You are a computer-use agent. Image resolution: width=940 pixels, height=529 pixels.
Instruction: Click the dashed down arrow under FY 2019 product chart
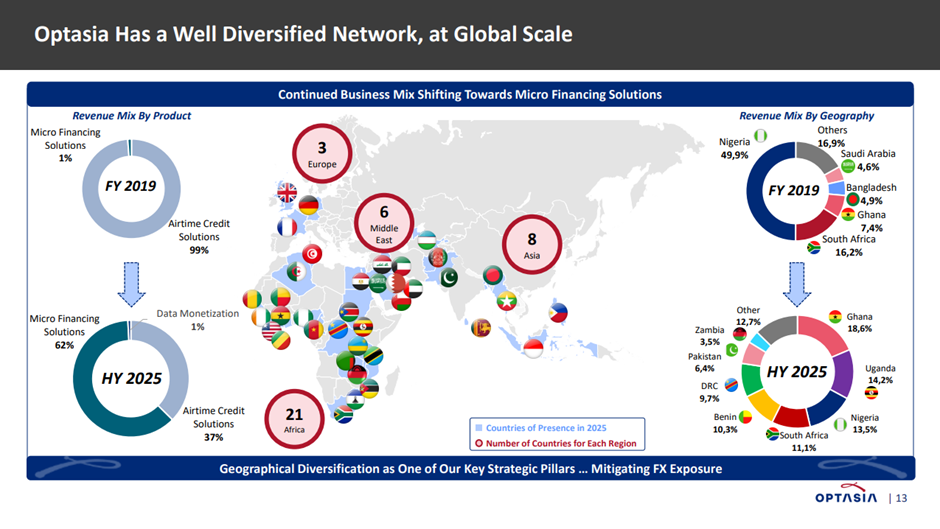tap(131, 283)
